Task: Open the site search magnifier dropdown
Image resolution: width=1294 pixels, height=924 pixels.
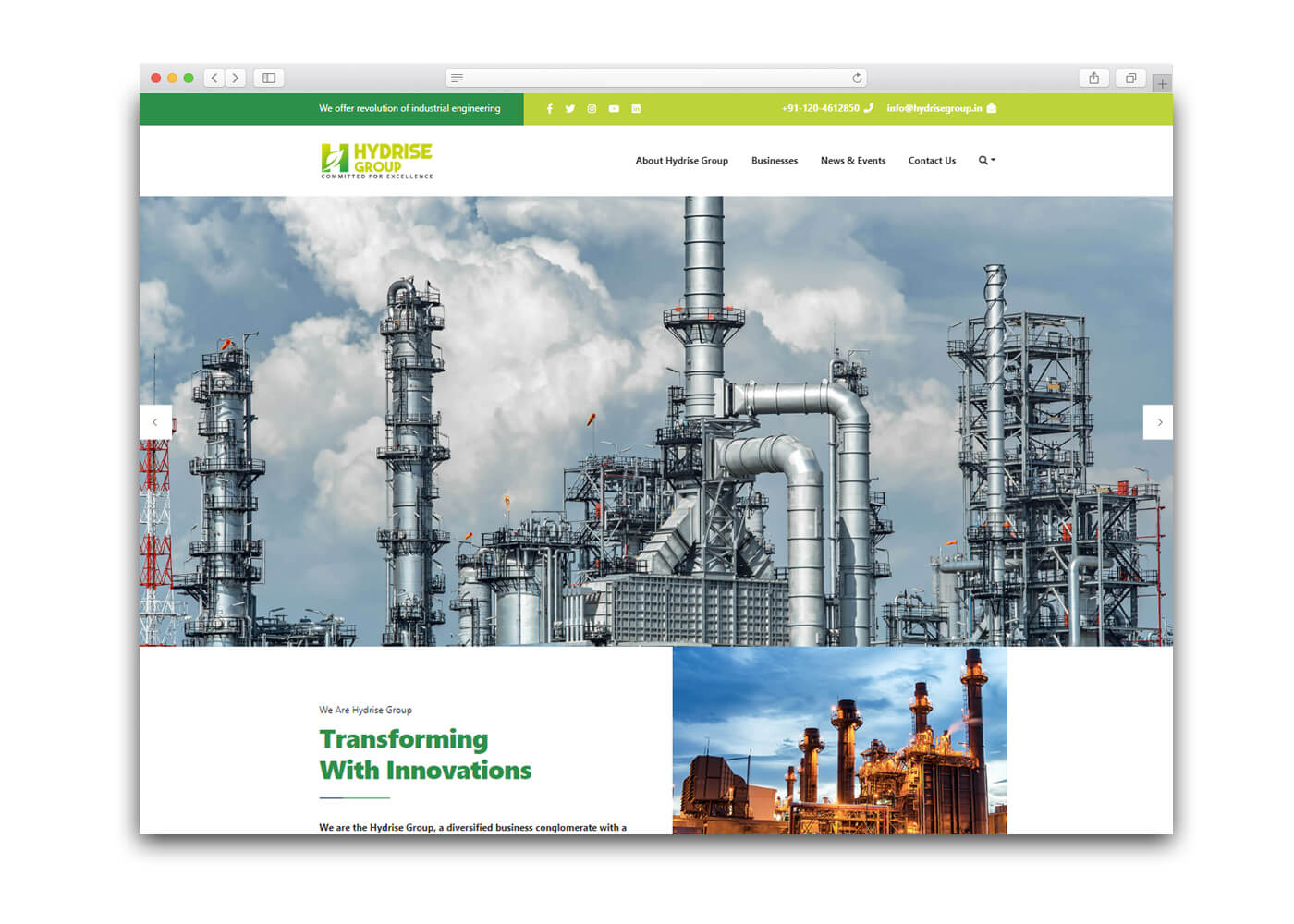Action: click(x=986, y=161)
